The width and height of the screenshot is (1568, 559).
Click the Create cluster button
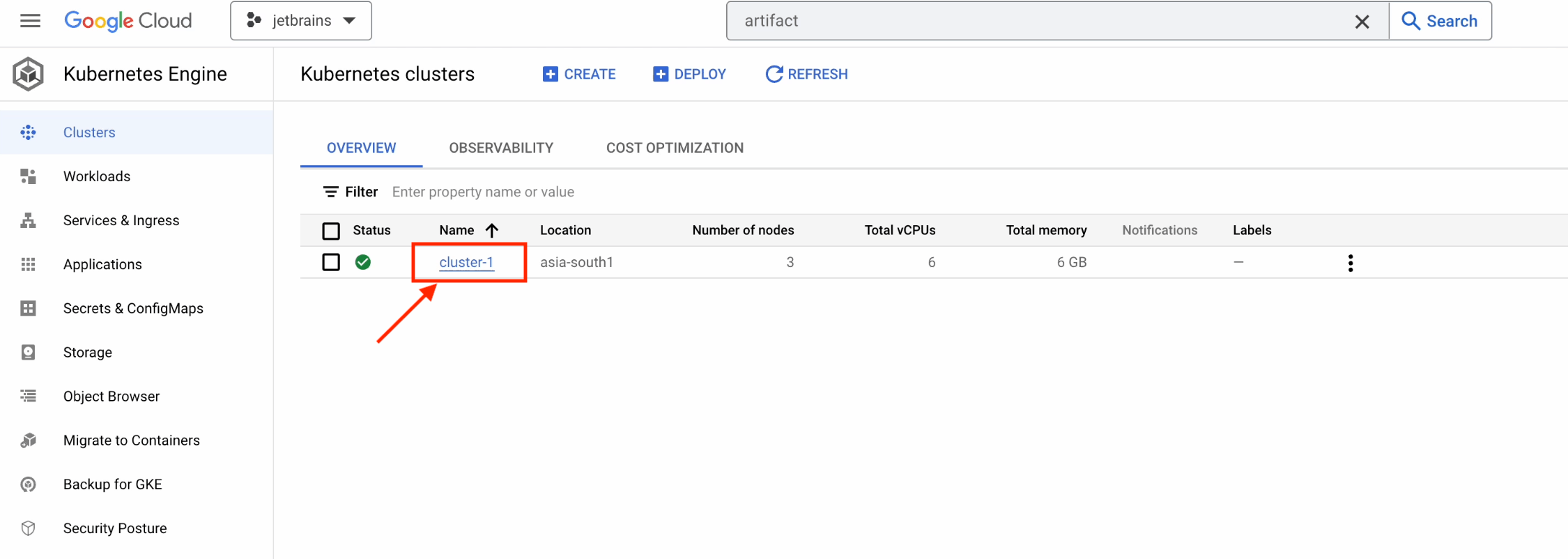point(579,74)
